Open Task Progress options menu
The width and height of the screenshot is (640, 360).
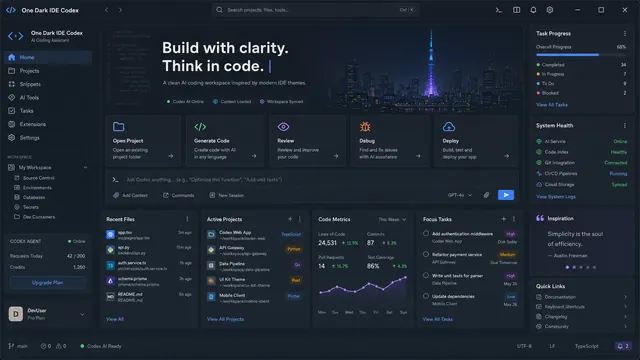[624, 33]
